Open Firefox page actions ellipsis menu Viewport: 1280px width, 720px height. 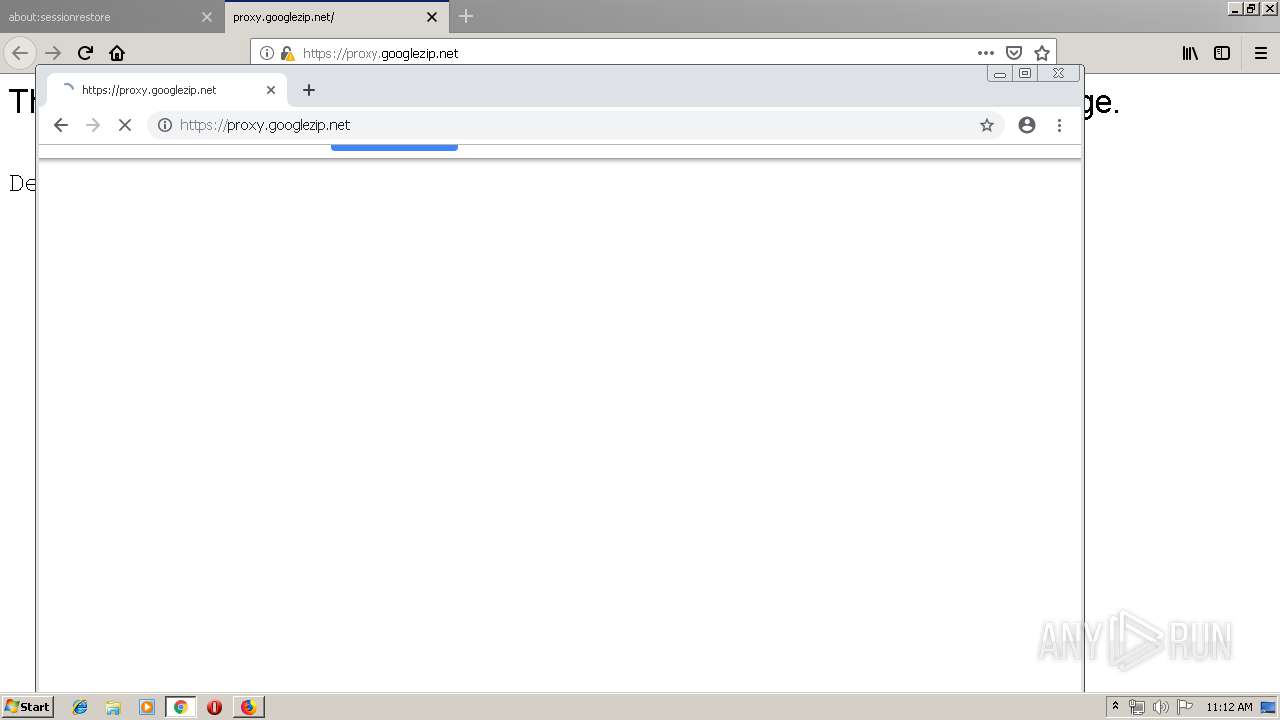pyautogui.click(x=986, y=53)
